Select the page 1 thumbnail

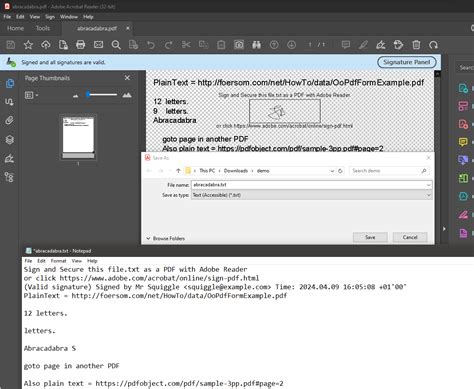(x=78, y=137)
